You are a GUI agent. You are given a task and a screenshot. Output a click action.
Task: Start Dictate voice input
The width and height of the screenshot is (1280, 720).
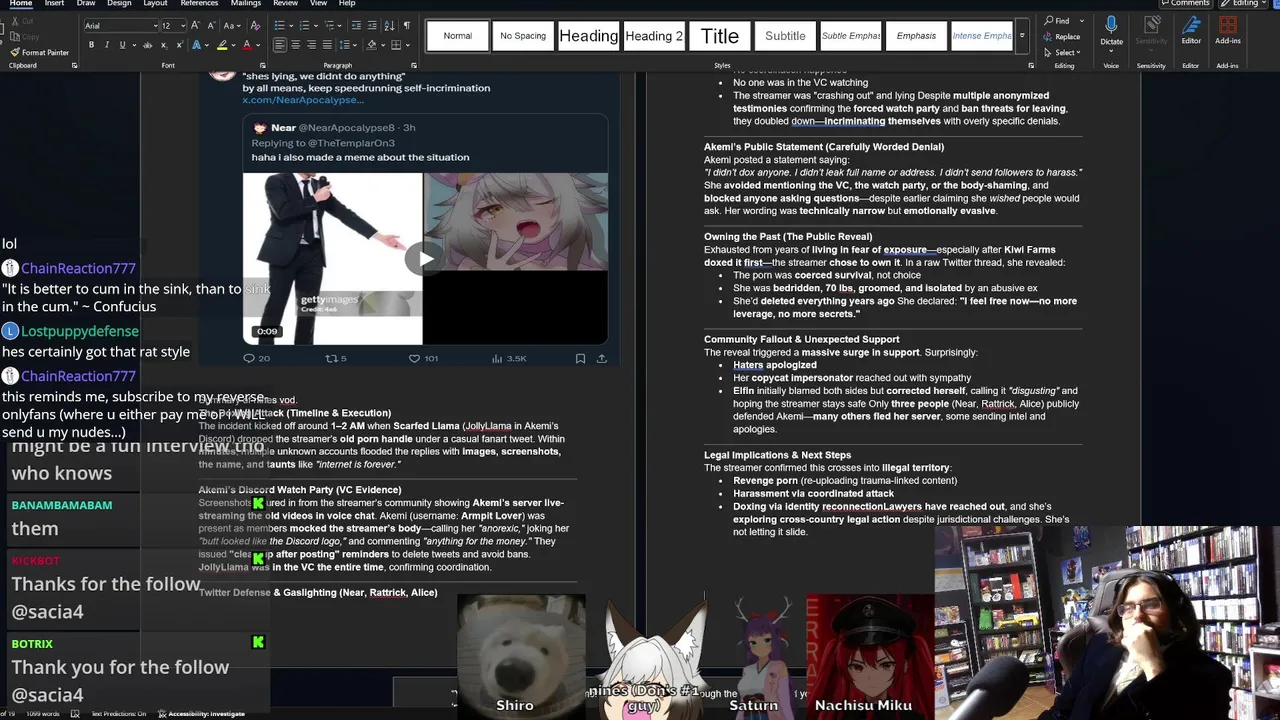tap(1111, 32)
